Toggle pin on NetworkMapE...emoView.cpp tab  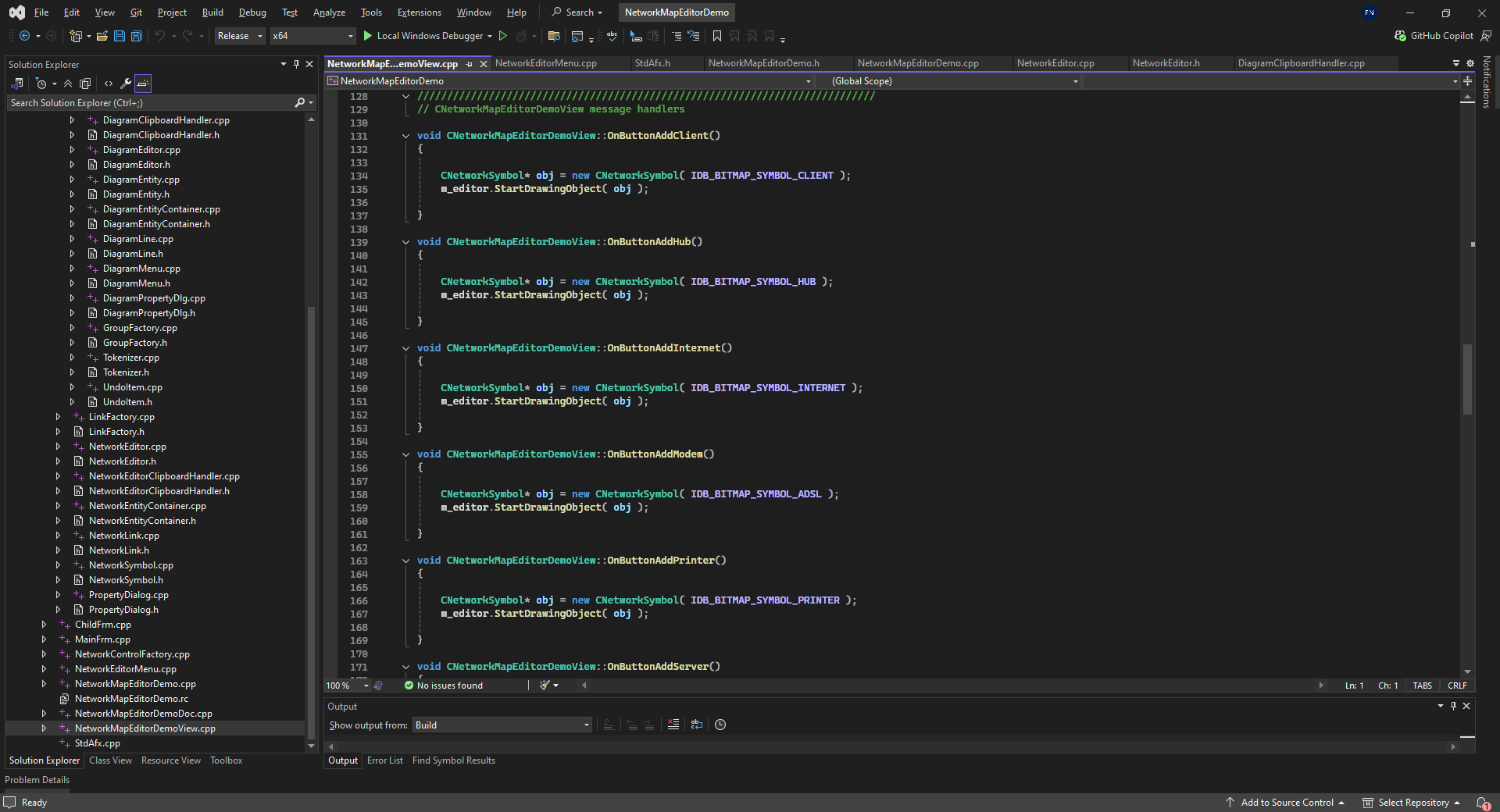click(469, 64)
